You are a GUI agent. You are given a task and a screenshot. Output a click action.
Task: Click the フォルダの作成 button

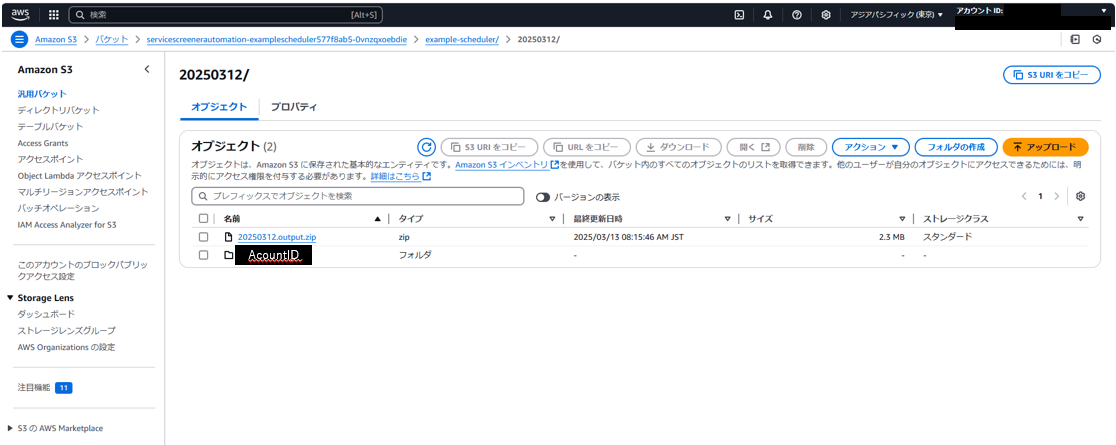(x=956, y=147)
